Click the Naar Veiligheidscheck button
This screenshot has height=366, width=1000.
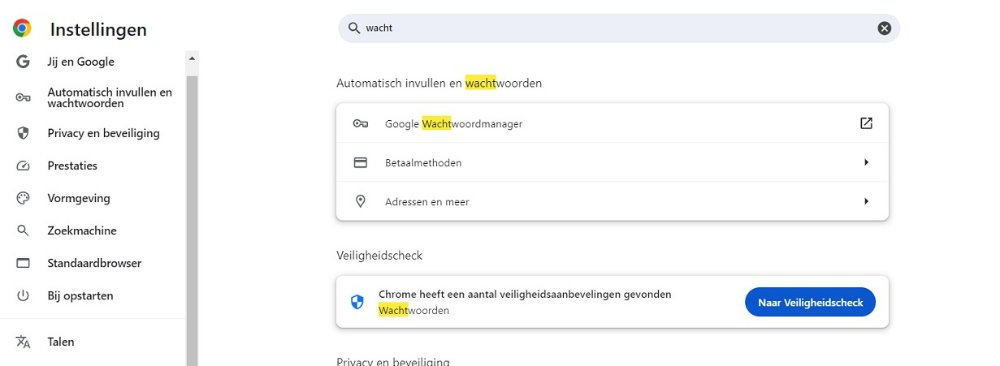click(810, 302)
